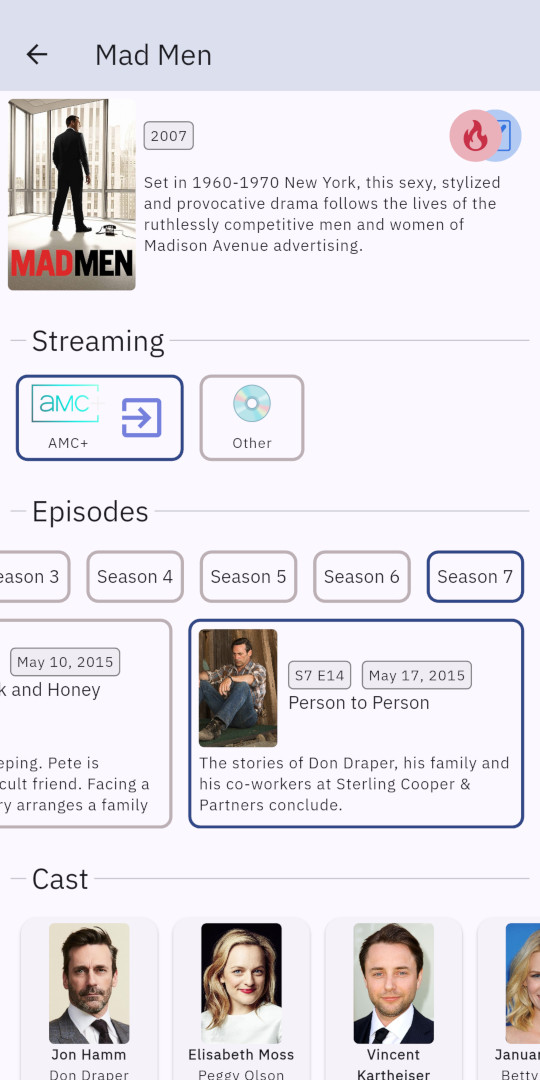Open the Person to Person episode title

click(x=359, y=703)
